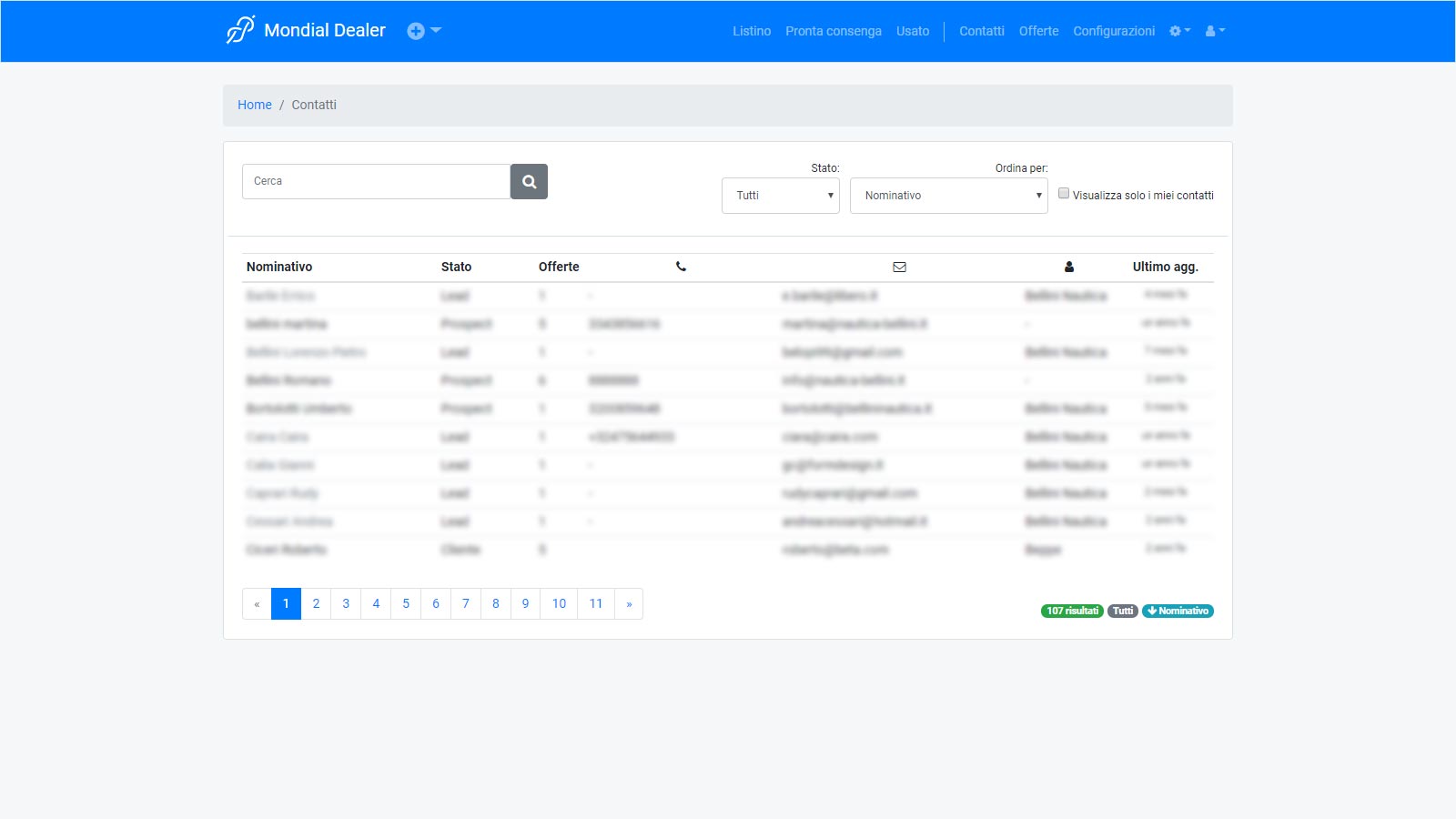This screenshot has width=1456, height=819.
Task: Open the user account menu
Action: click(1215, 31)
